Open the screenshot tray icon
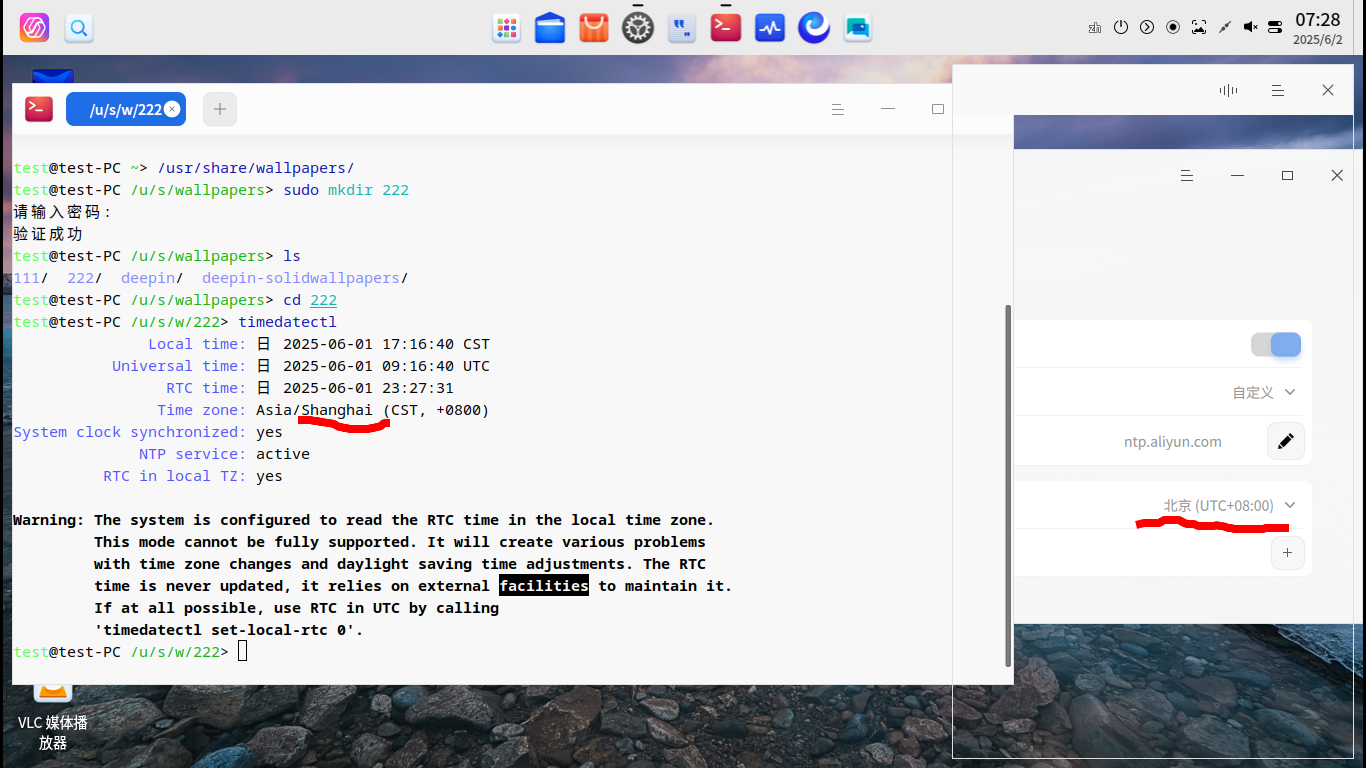 [1199, 28]
